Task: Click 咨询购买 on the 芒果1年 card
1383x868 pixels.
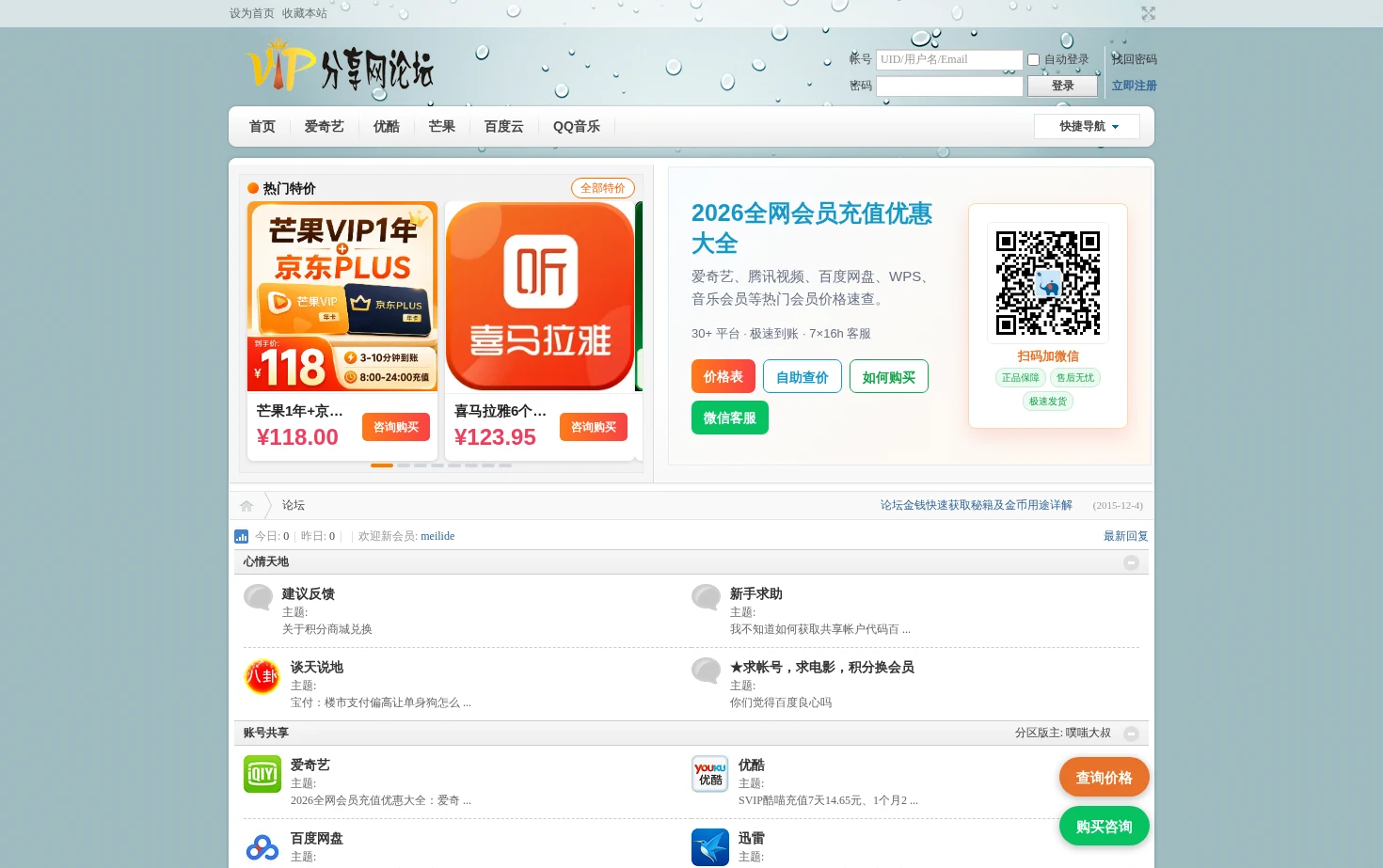Action: [395, 427]
